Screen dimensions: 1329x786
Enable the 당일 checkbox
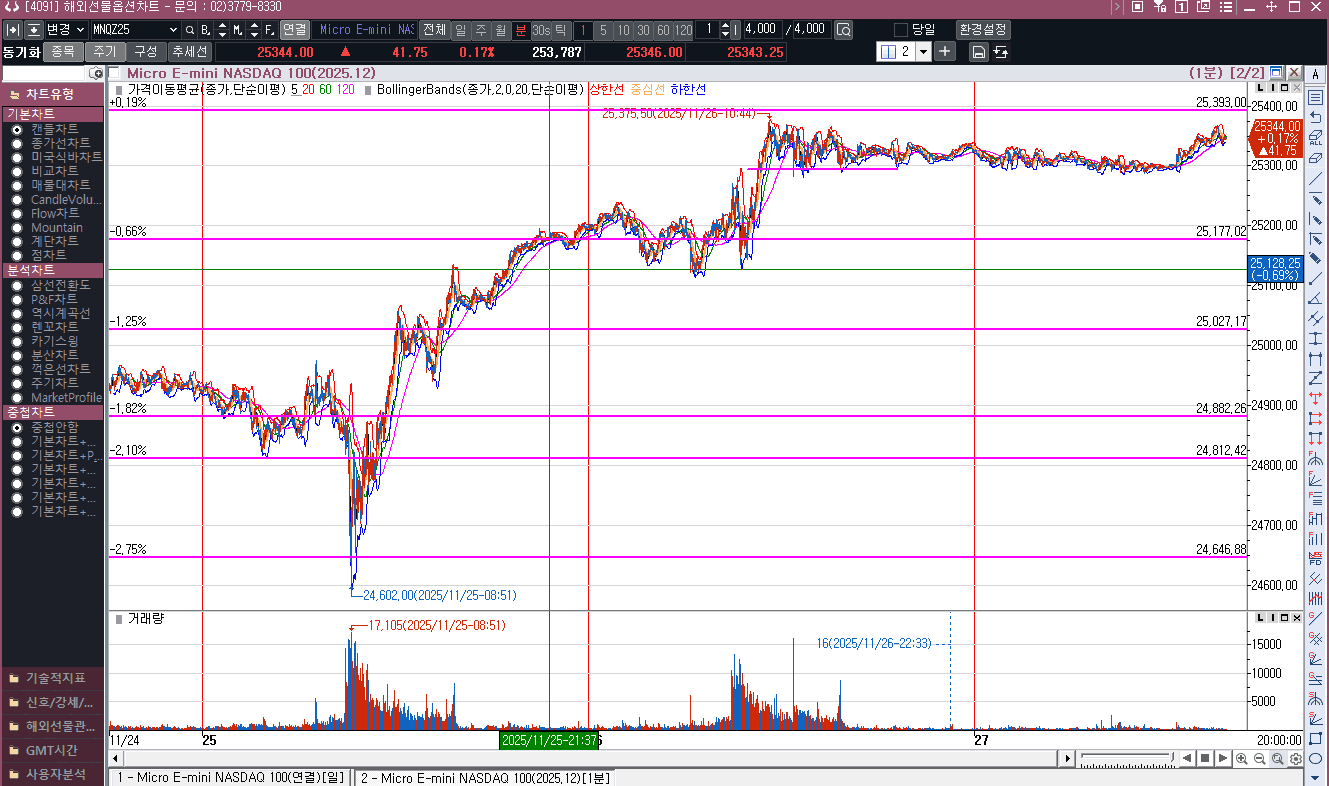tap(900, 30)
